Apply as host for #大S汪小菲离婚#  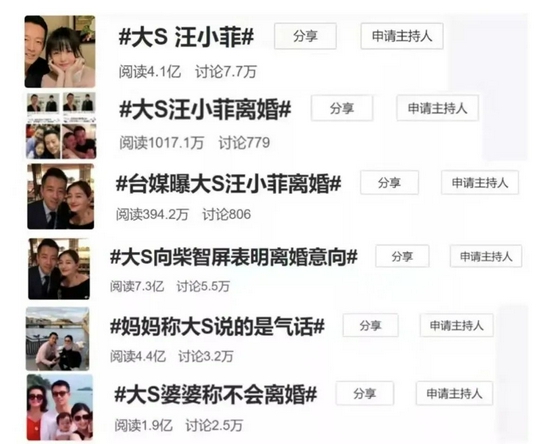pos(437,108)
